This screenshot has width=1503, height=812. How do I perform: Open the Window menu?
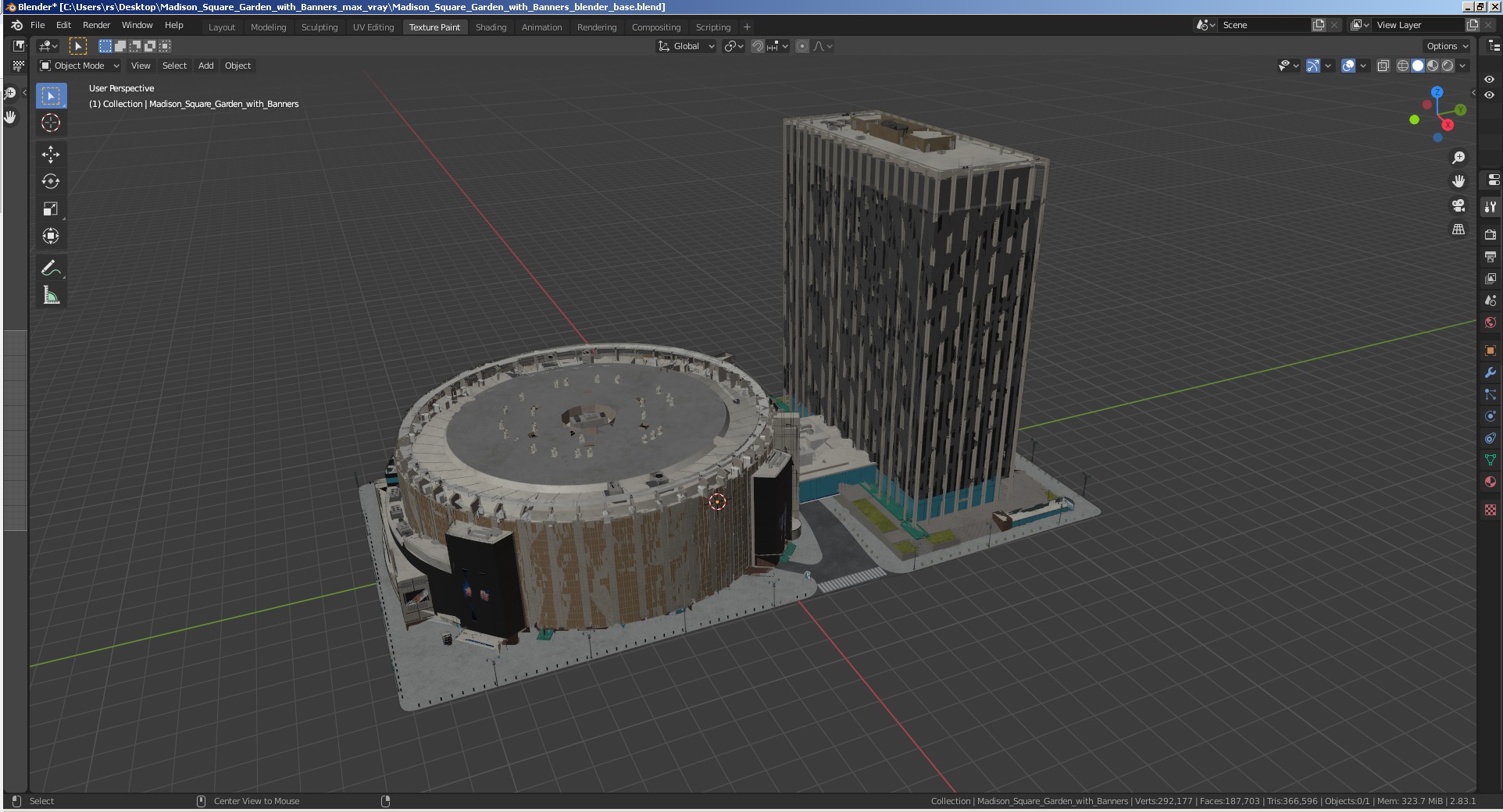[x=137, y=25]
